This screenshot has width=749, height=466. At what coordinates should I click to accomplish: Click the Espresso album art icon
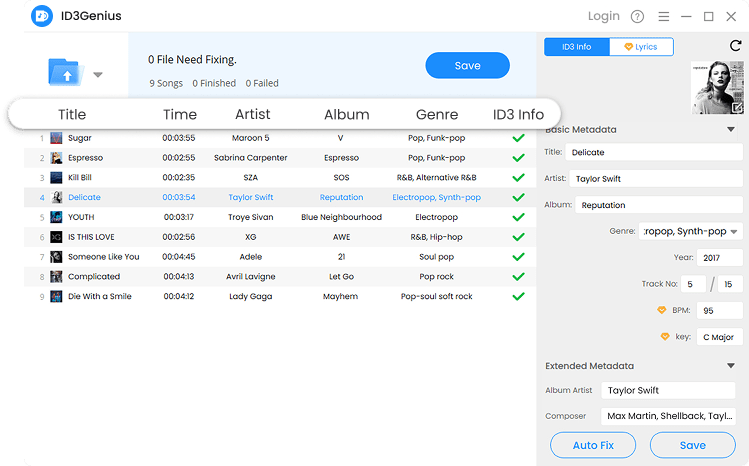point(56,158)
